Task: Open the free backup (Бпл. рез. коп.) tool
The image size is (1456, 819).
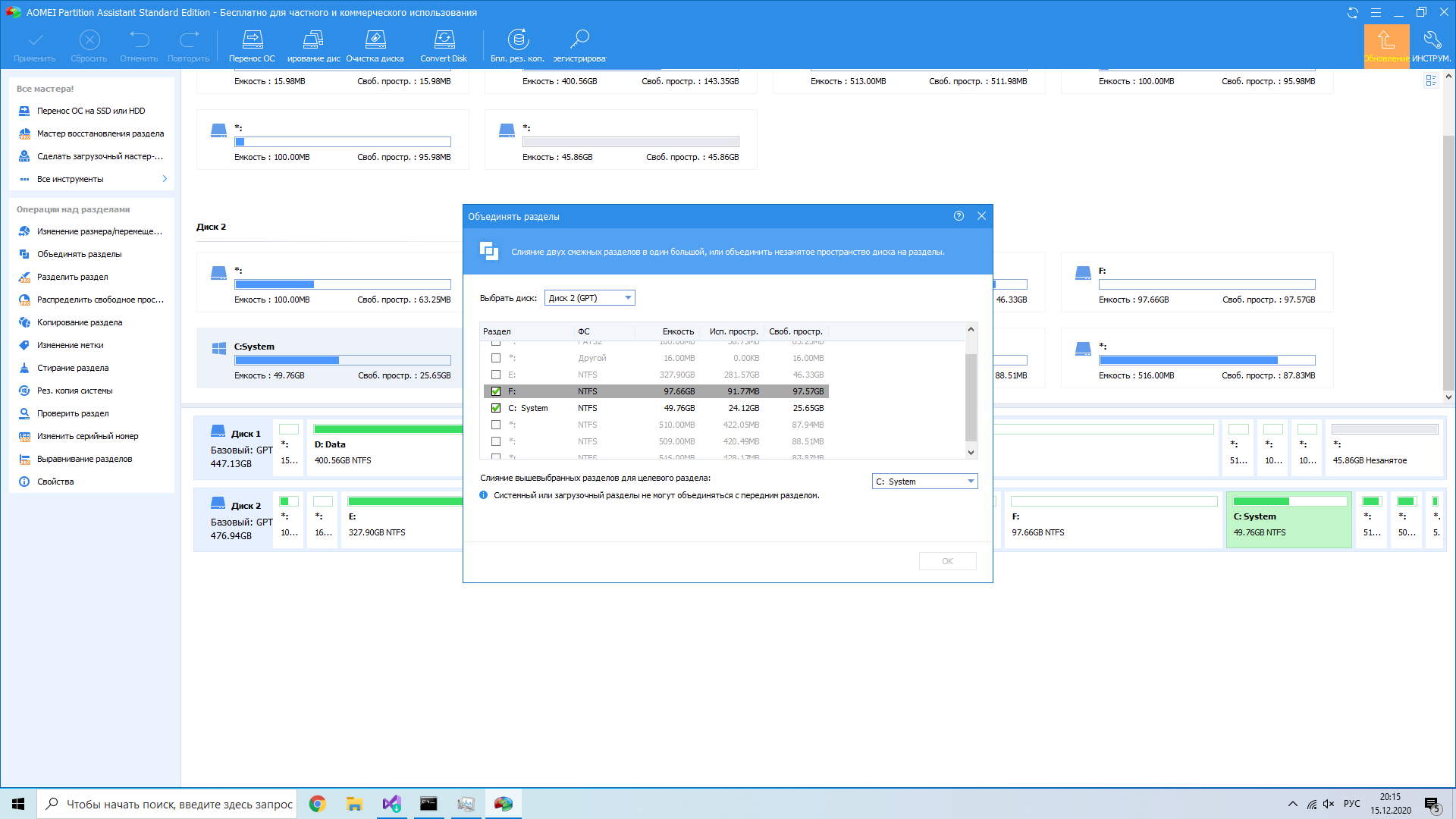Action: click(518, 45)
